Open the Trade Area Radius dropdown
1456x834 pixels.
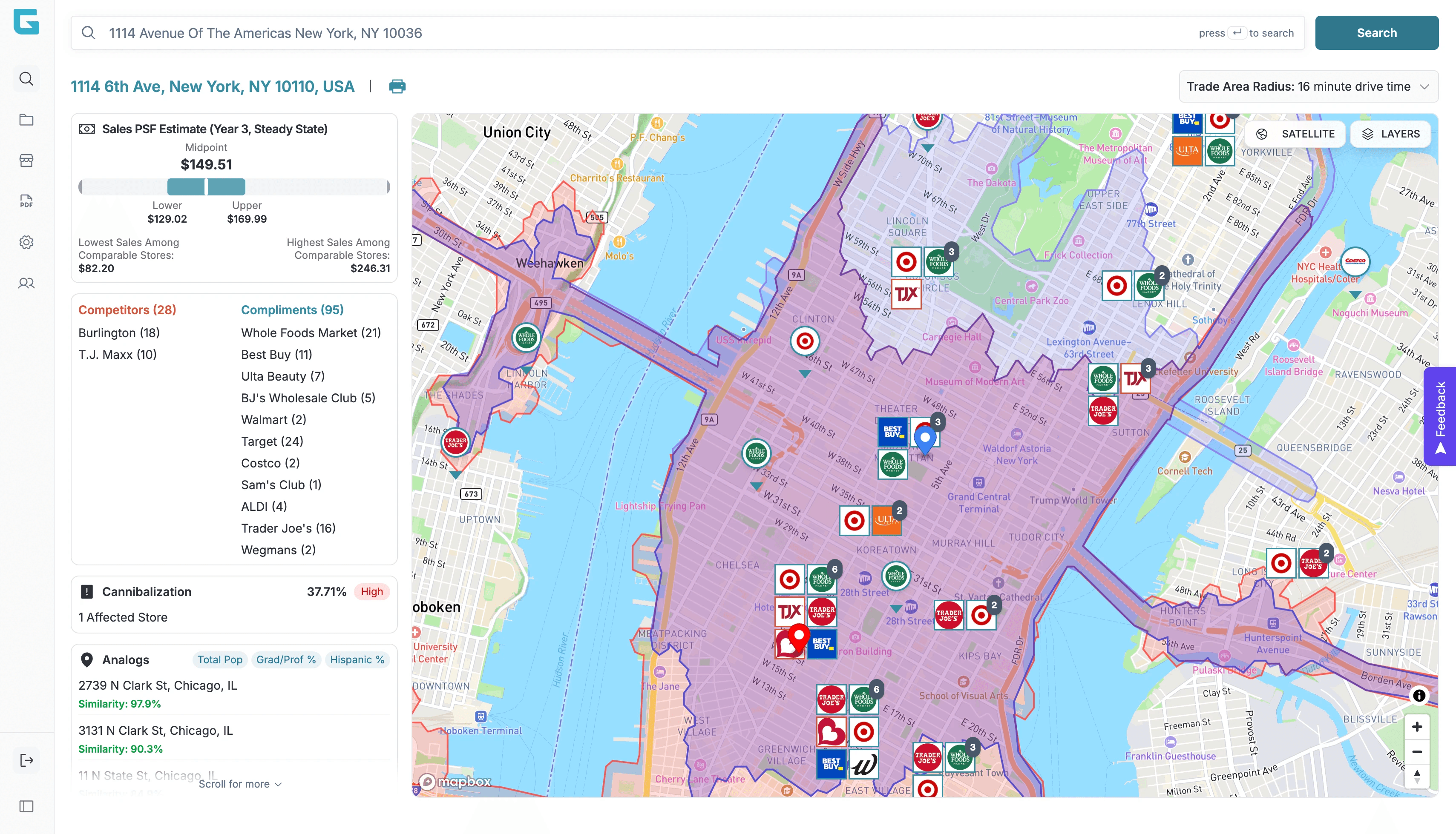click(x=1308, y=86)
